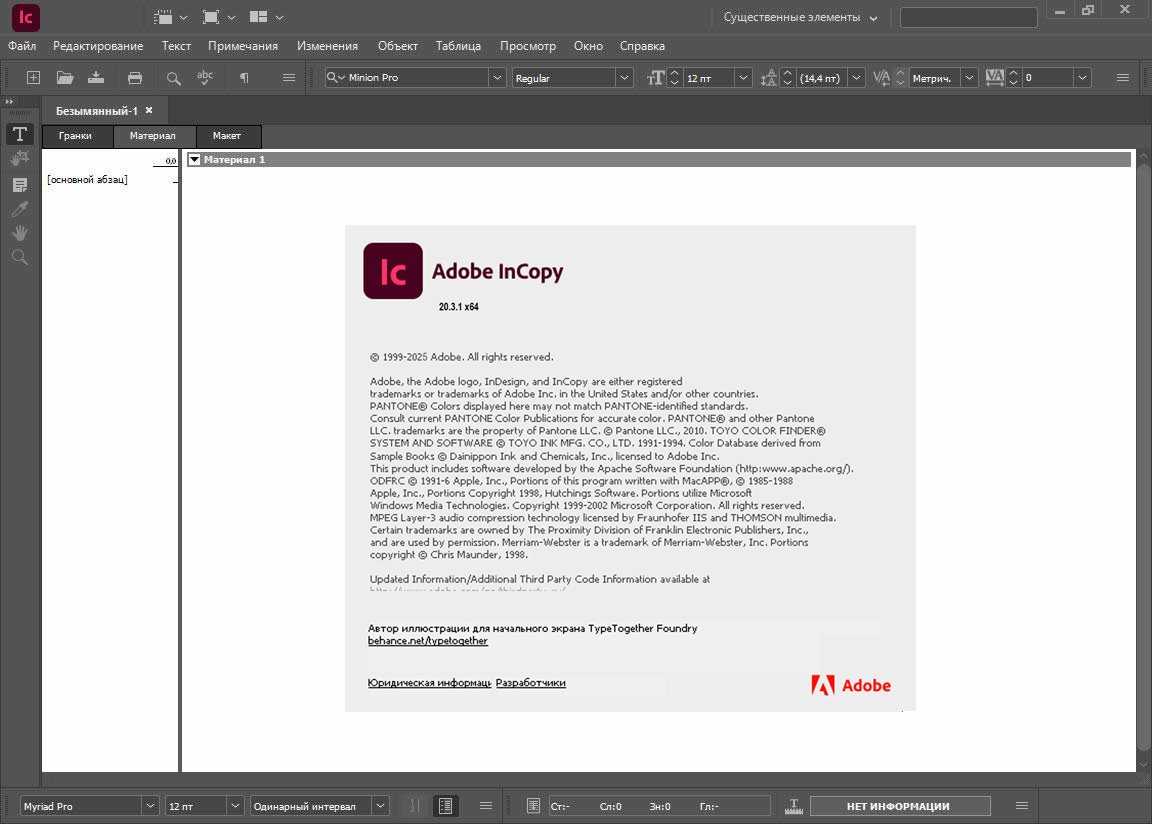Switch to the Гранки view tab
The image size is (1152, 824).
point(76,136)
